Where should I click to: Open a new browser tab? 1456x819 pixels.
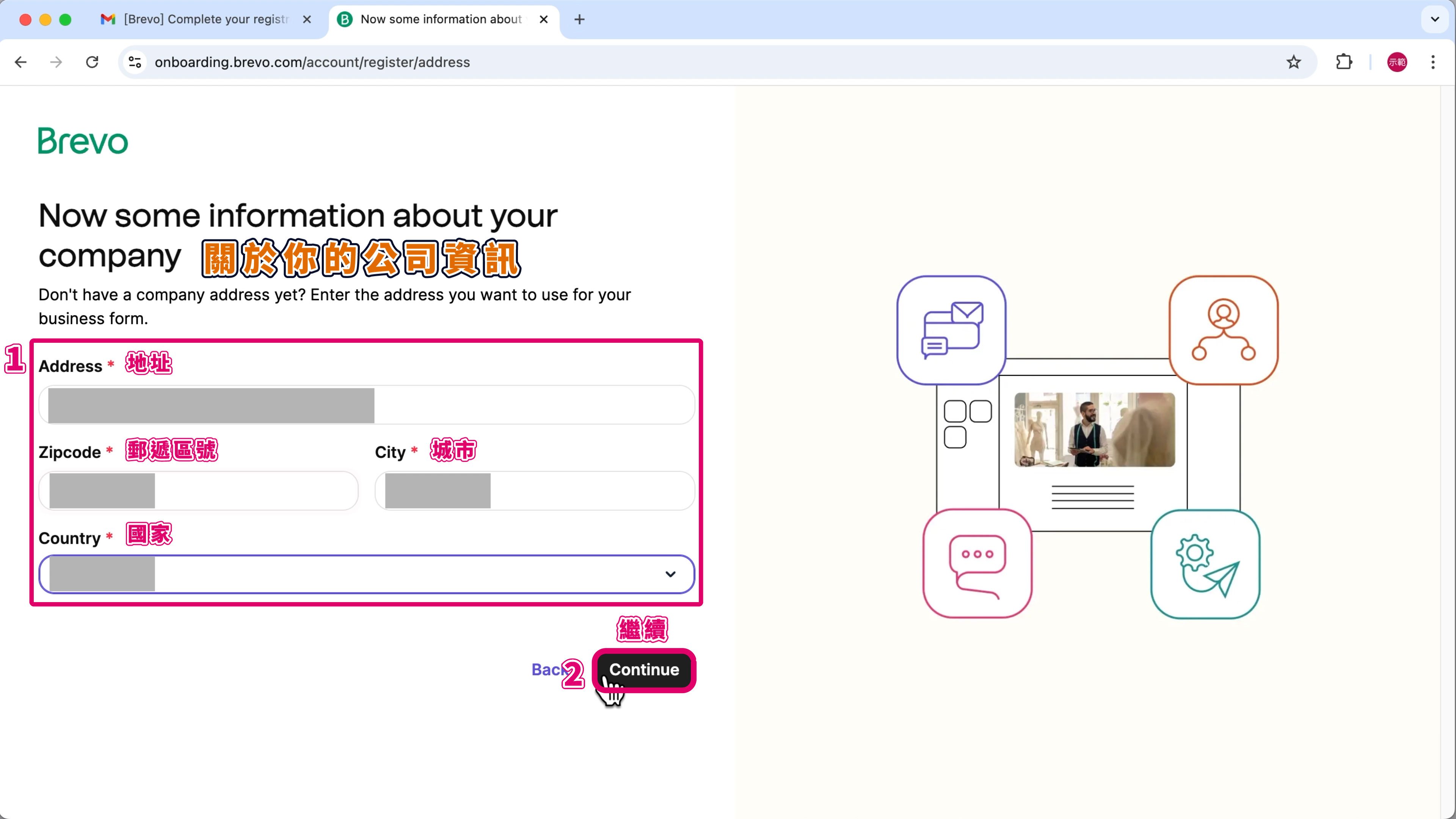pyautogui.click(x=579, y=20)
